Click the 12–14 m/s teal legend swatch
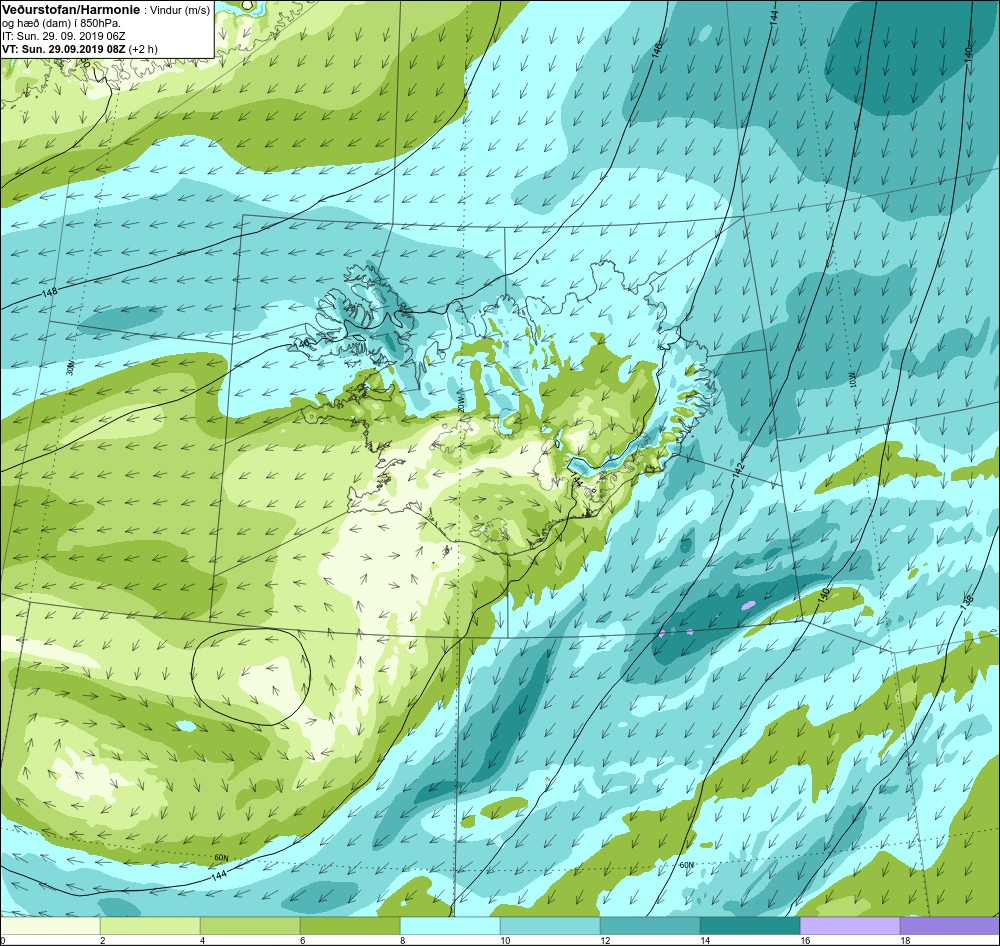 click(650, 926)
